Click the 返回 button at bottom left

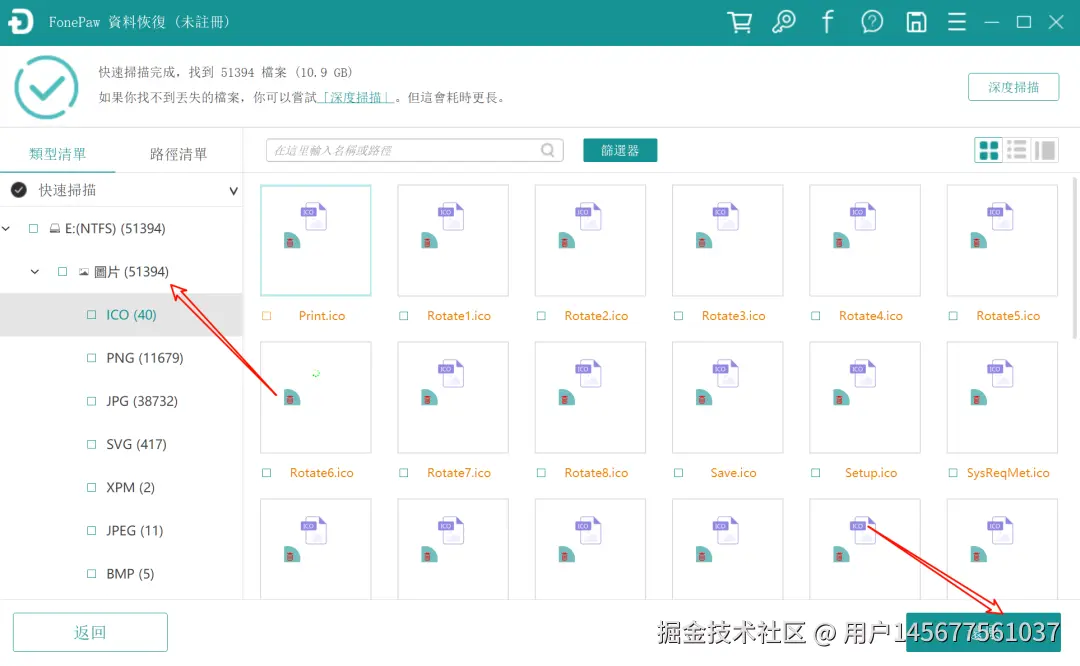coord(89,631)
